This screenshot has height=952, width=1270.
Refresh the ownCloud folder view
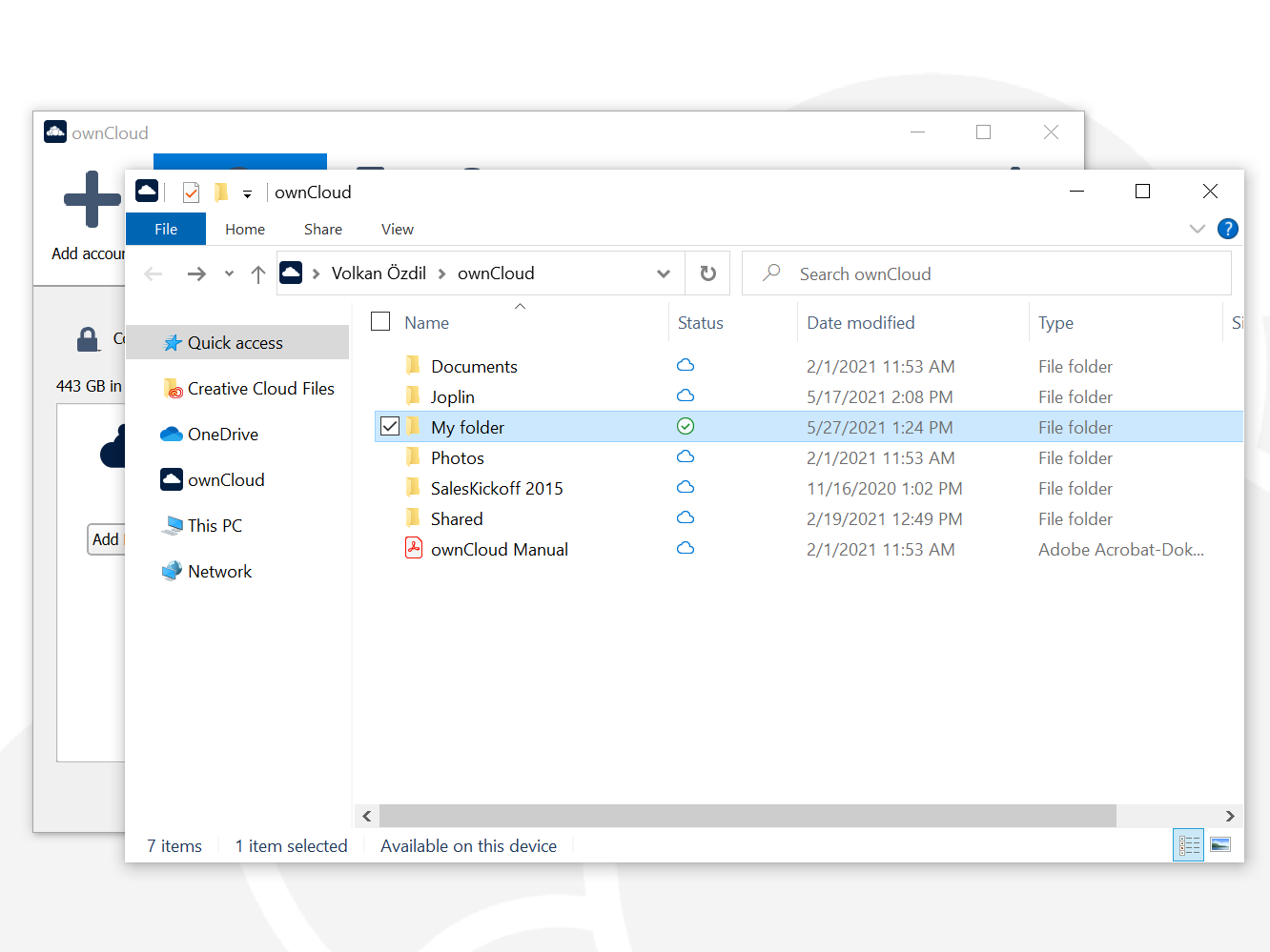coord(707,273)
